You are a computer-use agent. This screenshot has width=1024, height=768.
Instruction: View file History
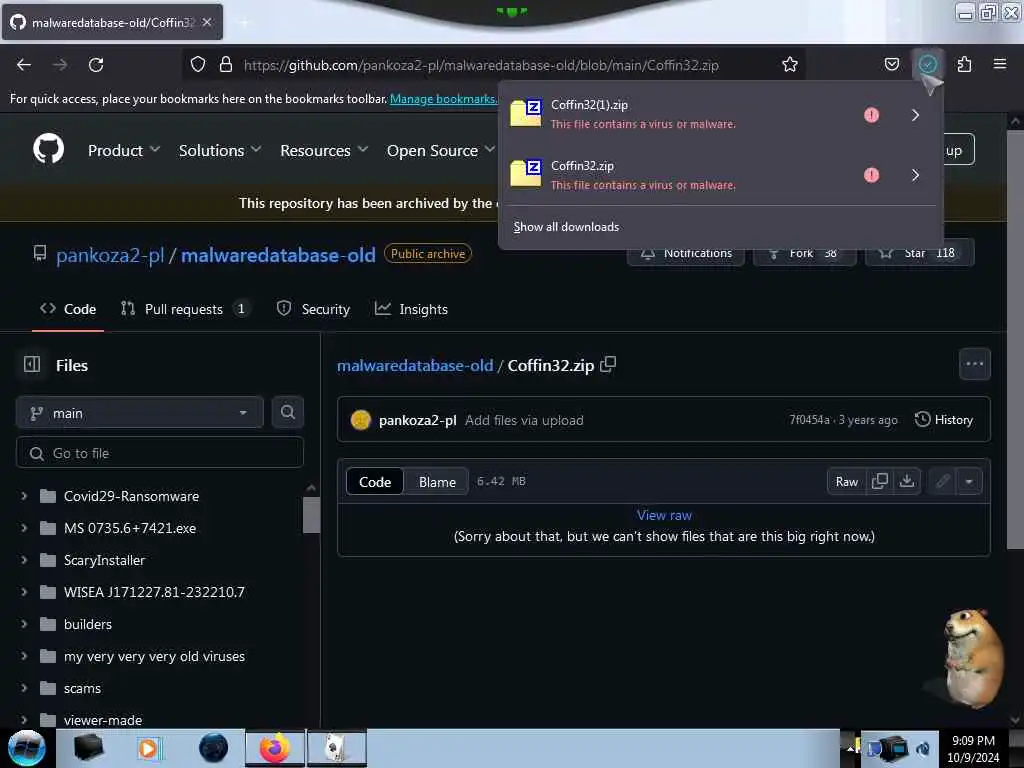[x=944, y=419]
